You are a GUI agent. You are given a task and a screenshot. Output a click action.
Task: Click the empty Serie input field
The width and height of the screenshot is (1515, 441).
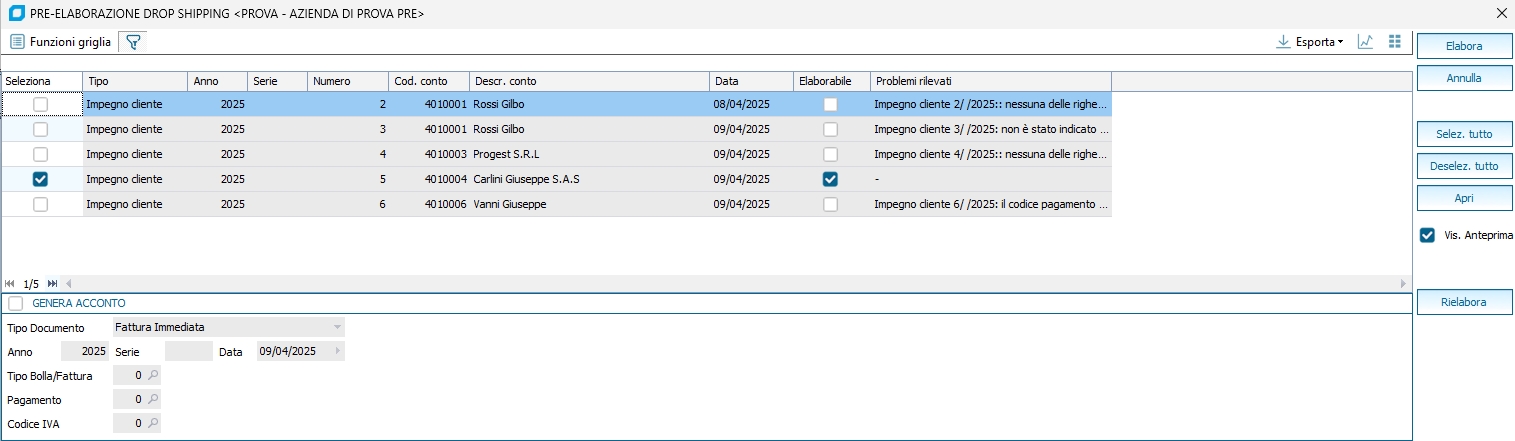click(x=189, y=351)
